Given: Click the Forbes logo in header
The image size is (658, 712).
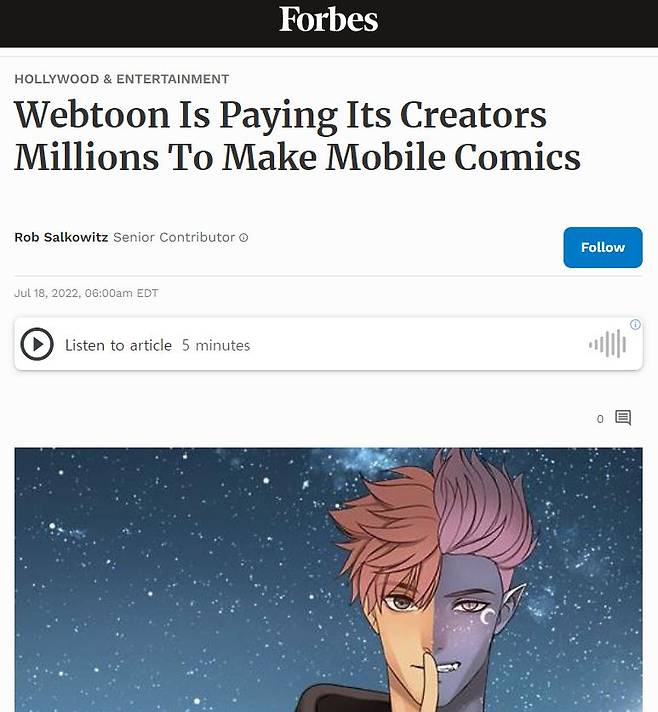Looking at the screenshot, I should [328, 20].
